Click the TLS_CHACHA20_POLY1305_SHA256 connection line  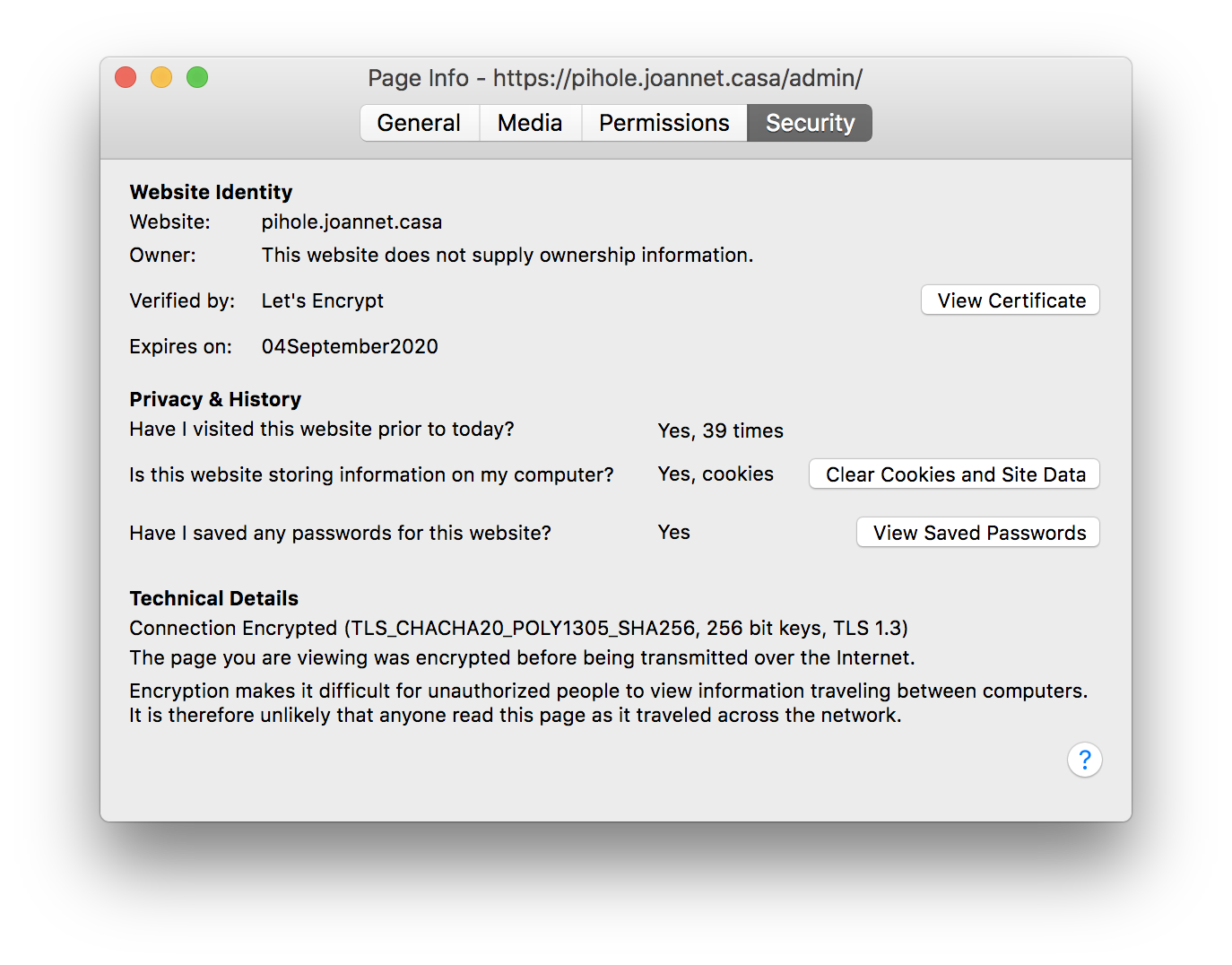tap(518, 629)
